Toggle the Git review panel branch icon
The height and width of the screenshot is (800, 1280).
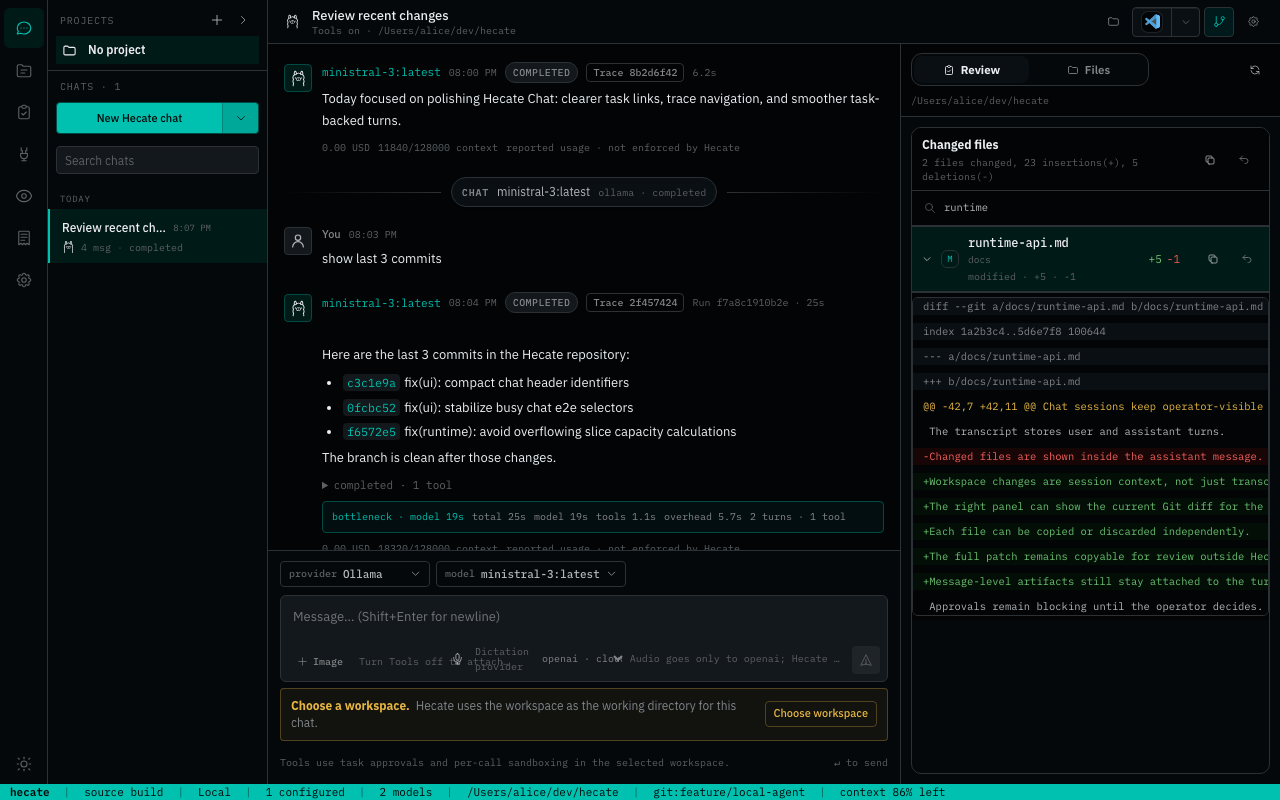(1219, 22)
